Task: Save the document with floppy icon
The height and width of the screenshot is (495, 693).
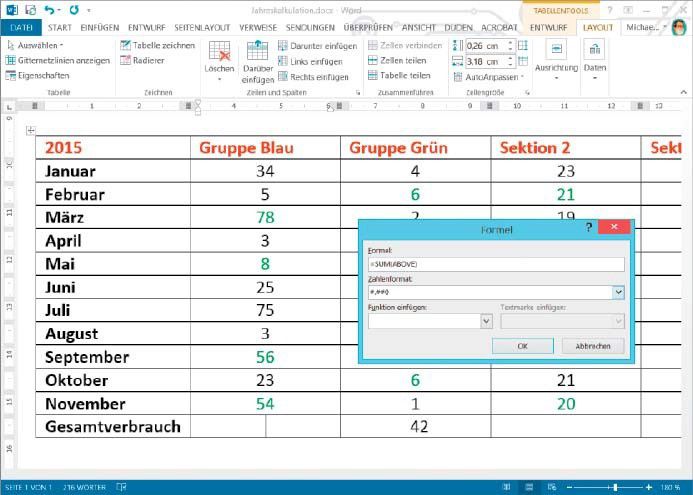Action: pyautogui.click(x=30, y=9)
